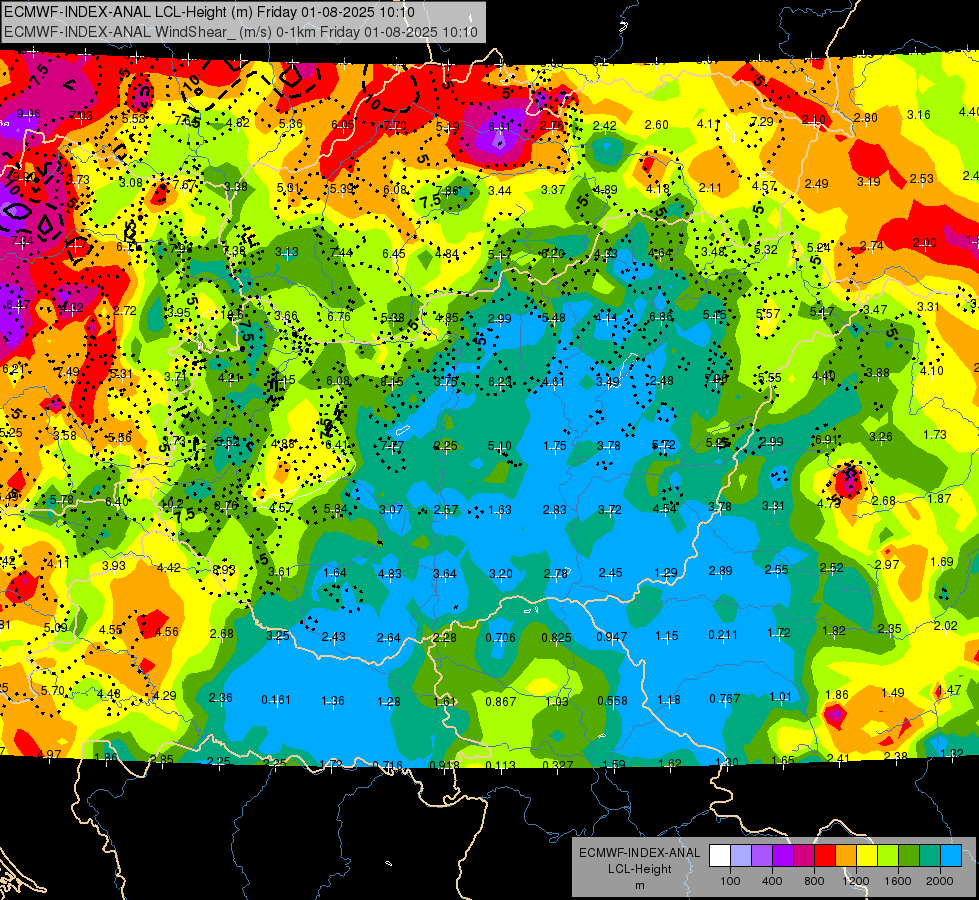Click the sky blue legend swatch
The height and width of the screenshot is (900, 979).
click(952, 855)
